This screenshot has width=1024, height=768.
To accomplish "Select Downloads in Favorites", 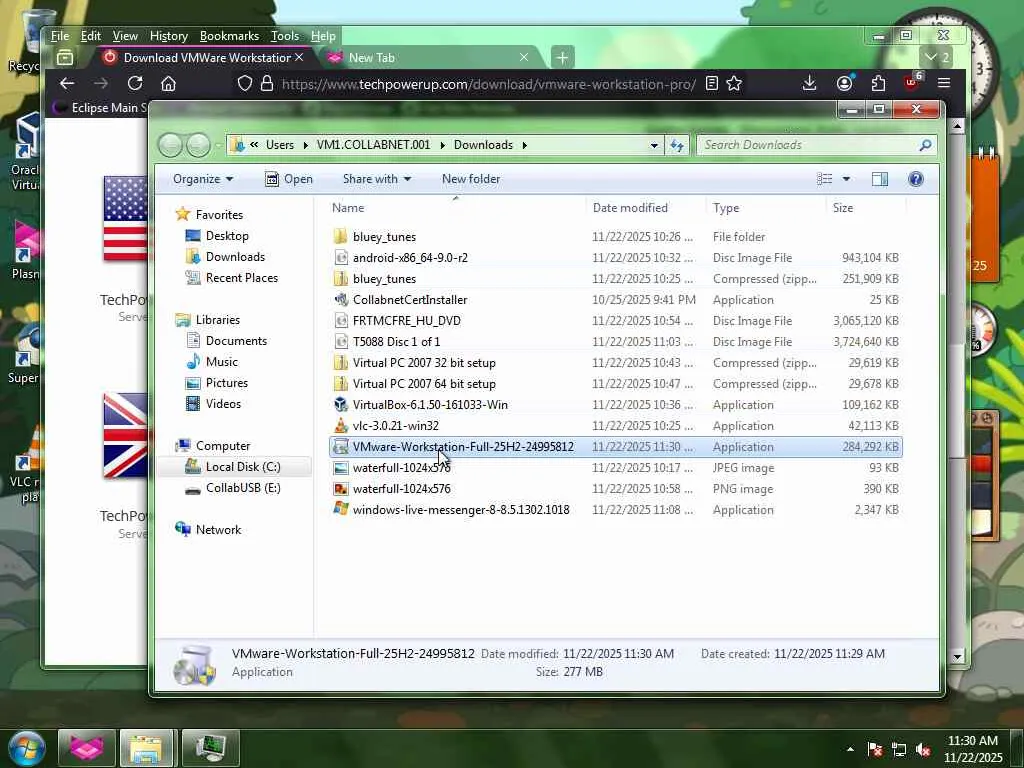I will [235, 257].
